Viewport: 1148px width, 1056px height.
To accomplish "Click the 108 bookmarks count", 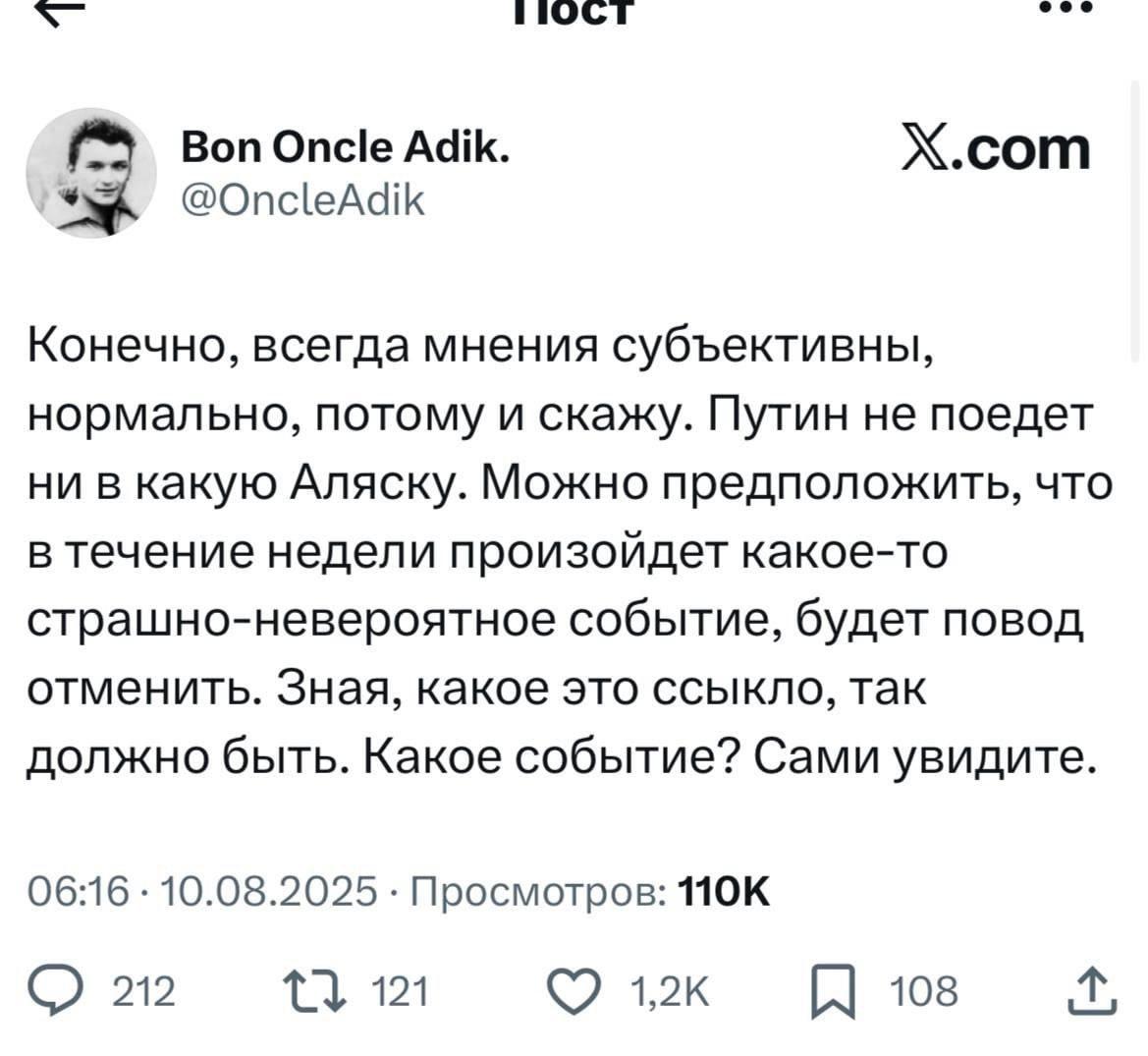I will pos(924,992).
